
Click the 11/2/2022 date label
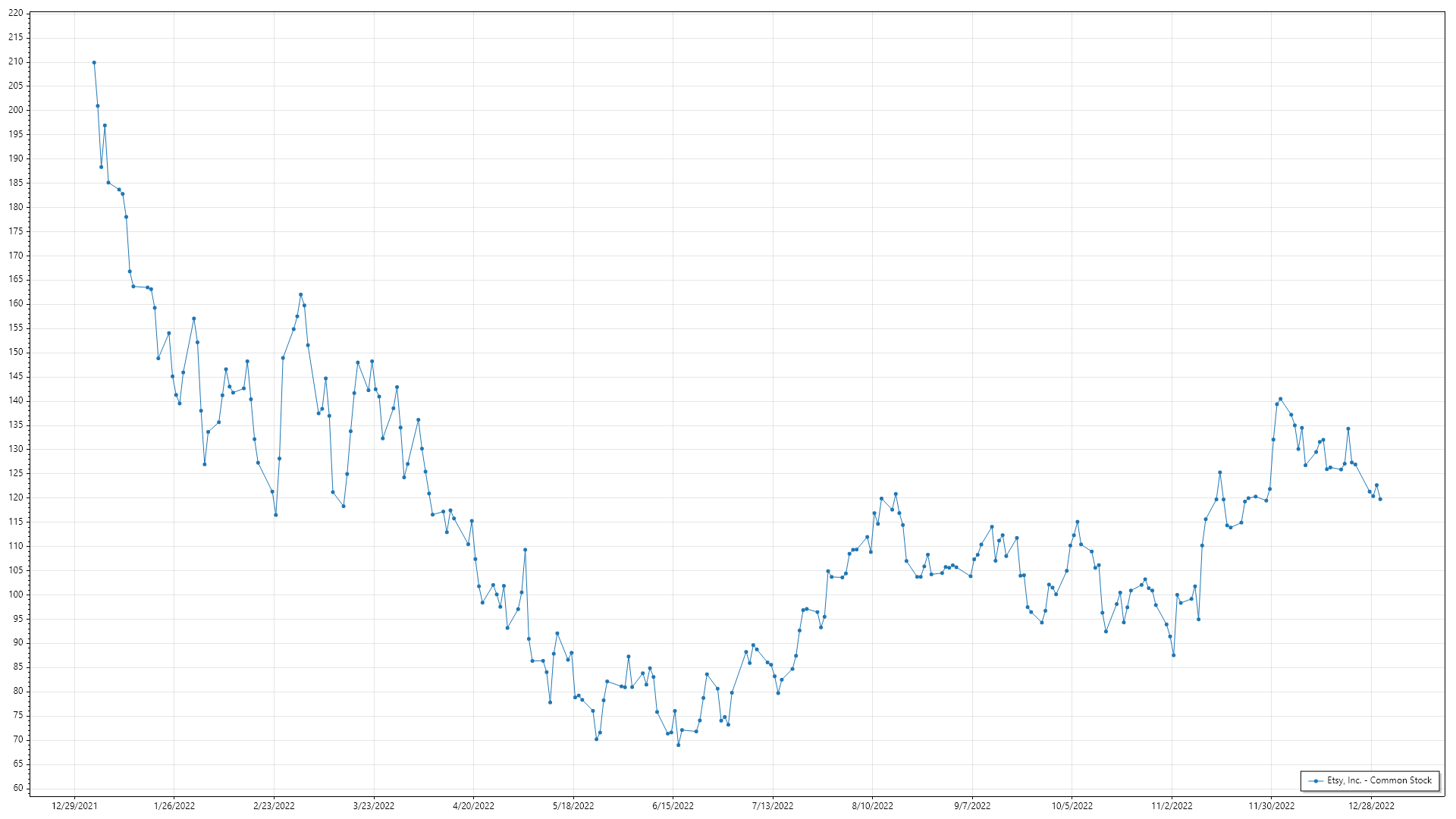pos(1172,805)
